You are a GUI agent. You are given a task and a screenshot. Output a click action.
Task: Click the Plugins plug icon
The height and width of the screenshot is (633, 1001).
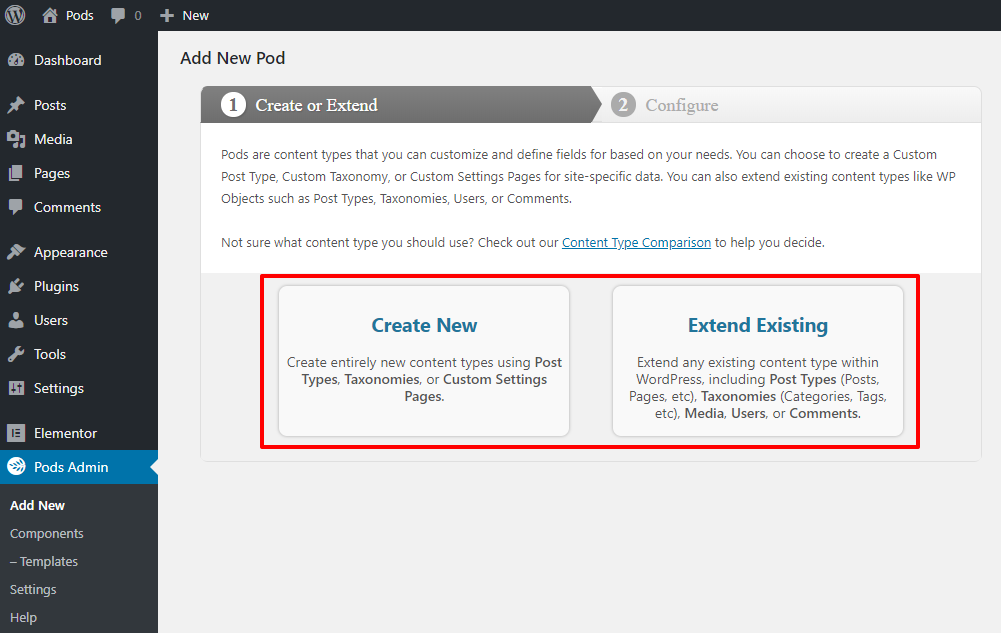(16, 286)
